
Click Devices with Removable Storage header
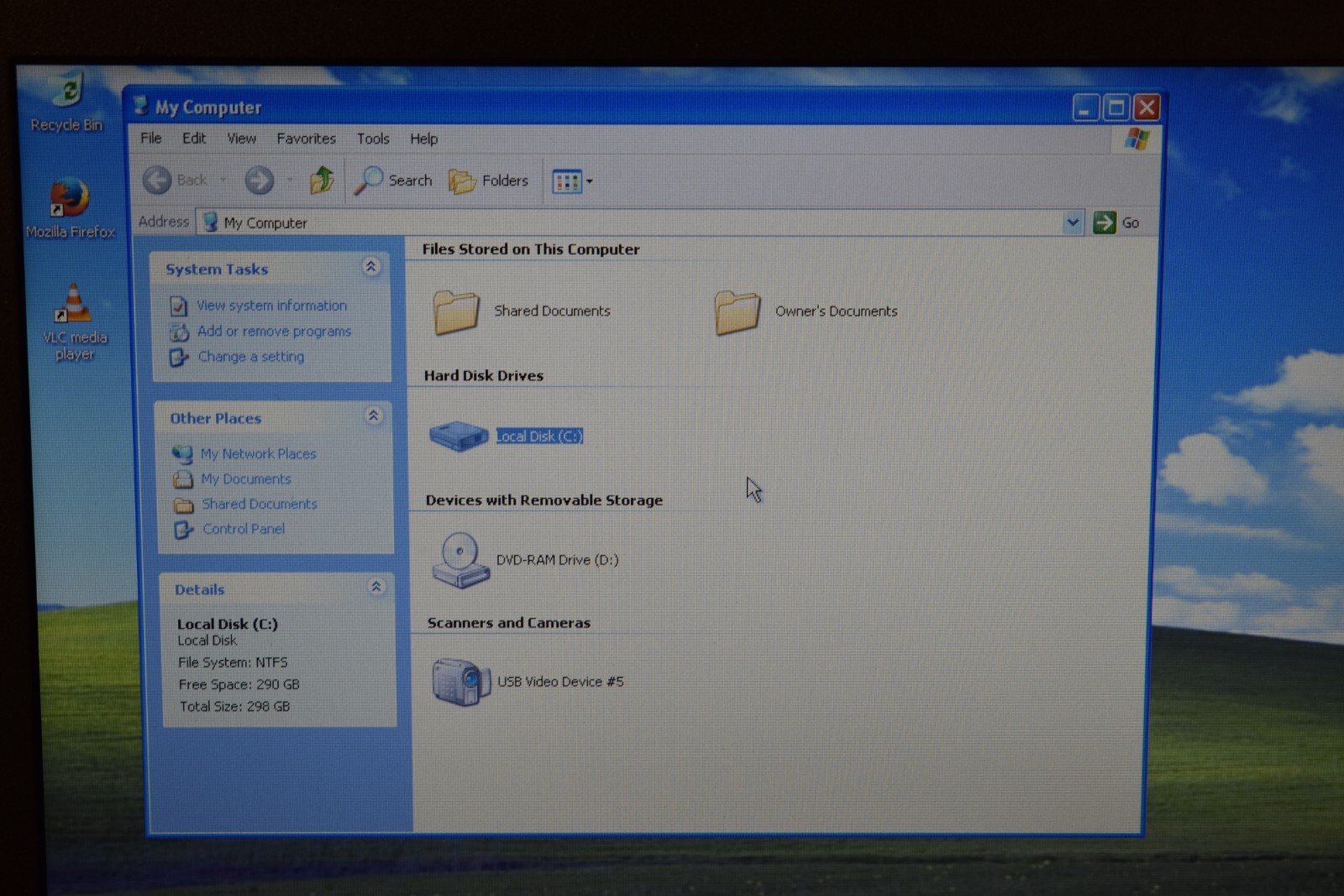tap(544, 500)
